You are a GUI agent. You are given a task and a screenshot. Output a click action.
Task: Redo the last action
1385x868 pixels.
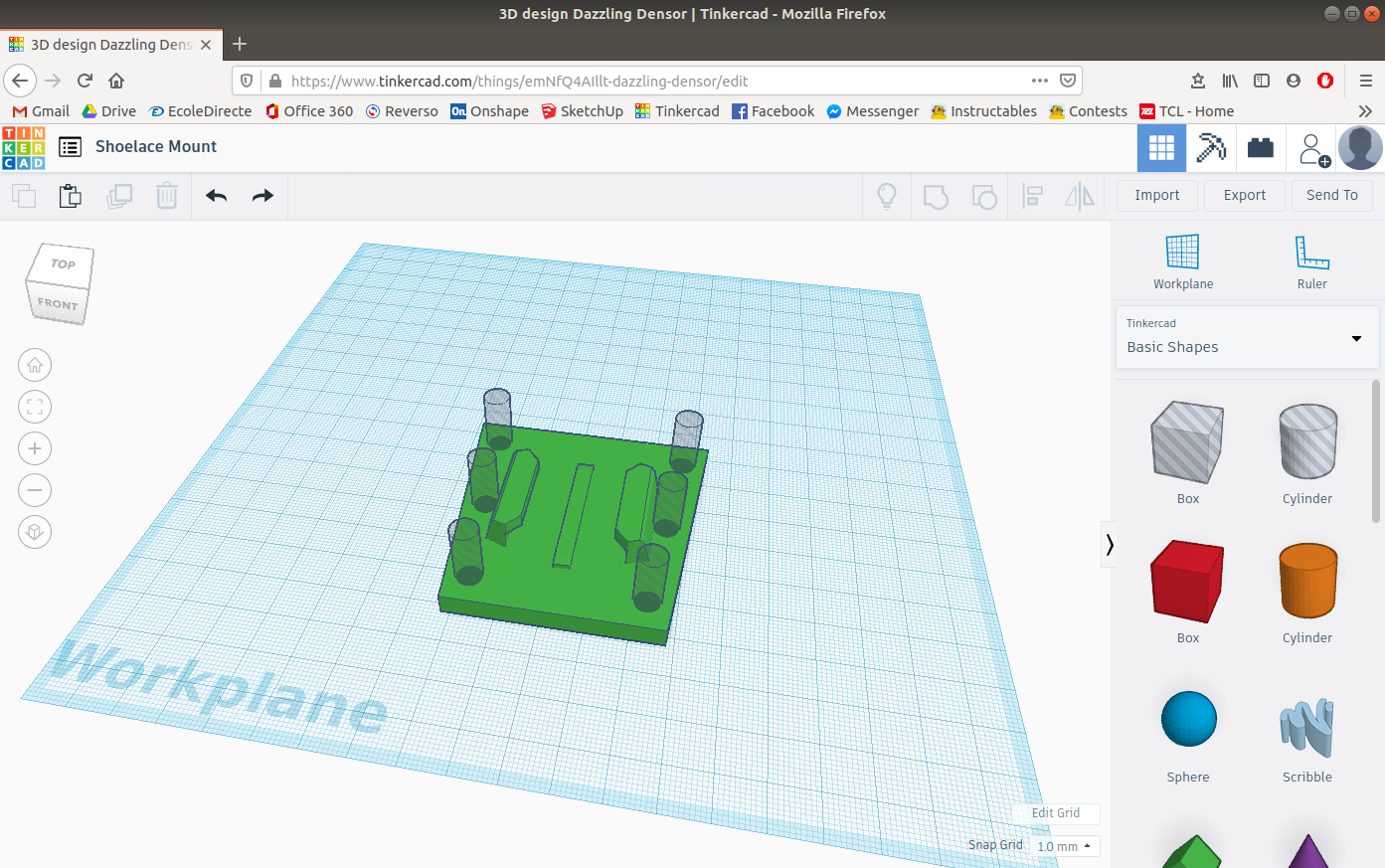point(262,196)
